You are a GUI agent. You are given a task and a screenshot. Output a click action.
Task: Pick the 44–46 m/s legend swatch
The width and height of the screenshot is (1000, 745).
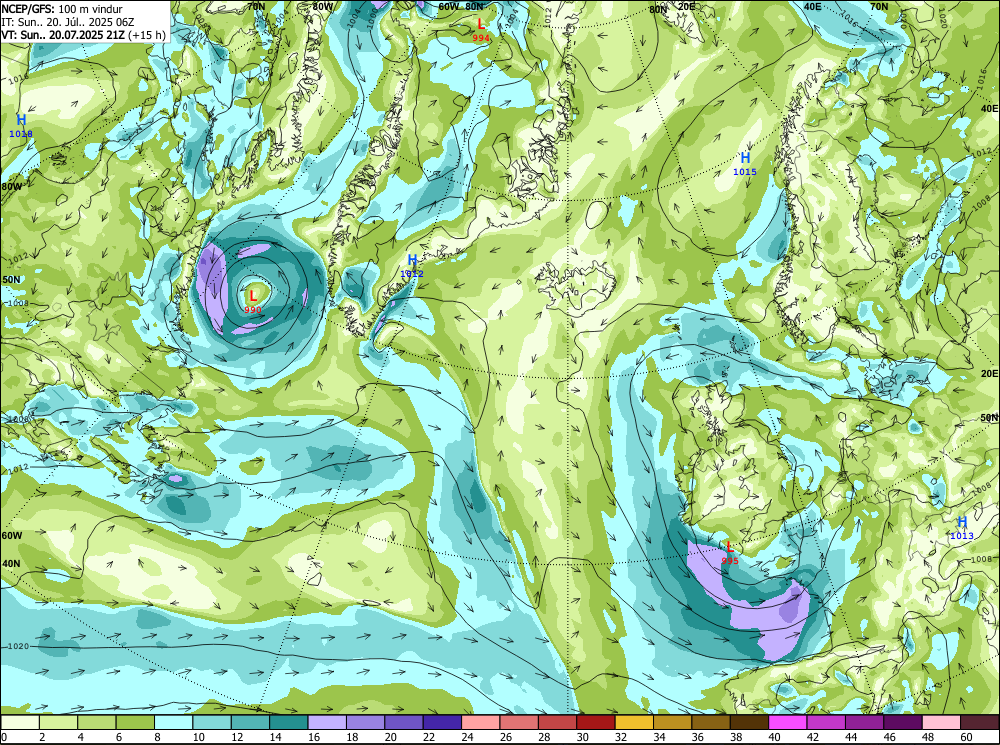click(865, 722)
